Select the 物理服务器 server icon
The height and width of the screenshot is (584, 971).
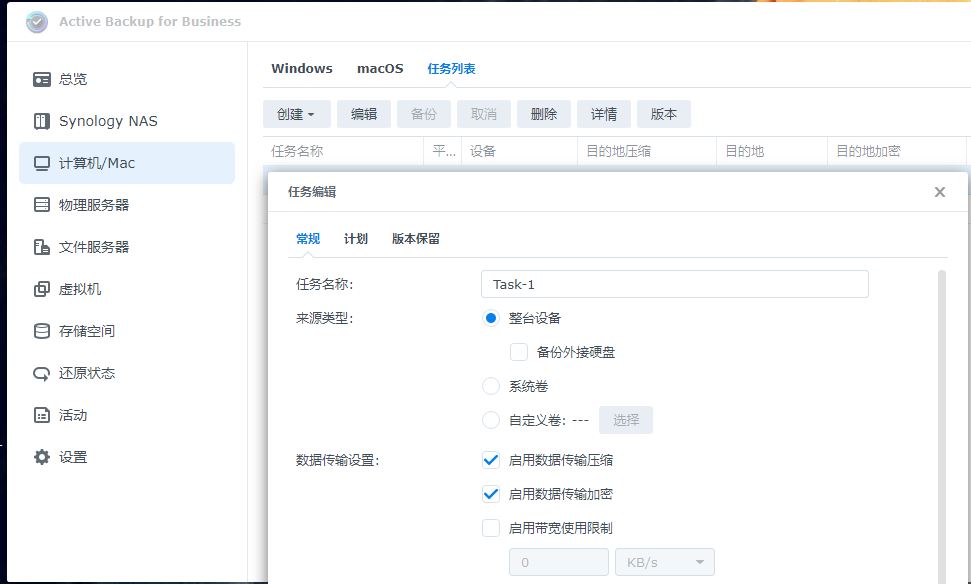tap(41, 205)
